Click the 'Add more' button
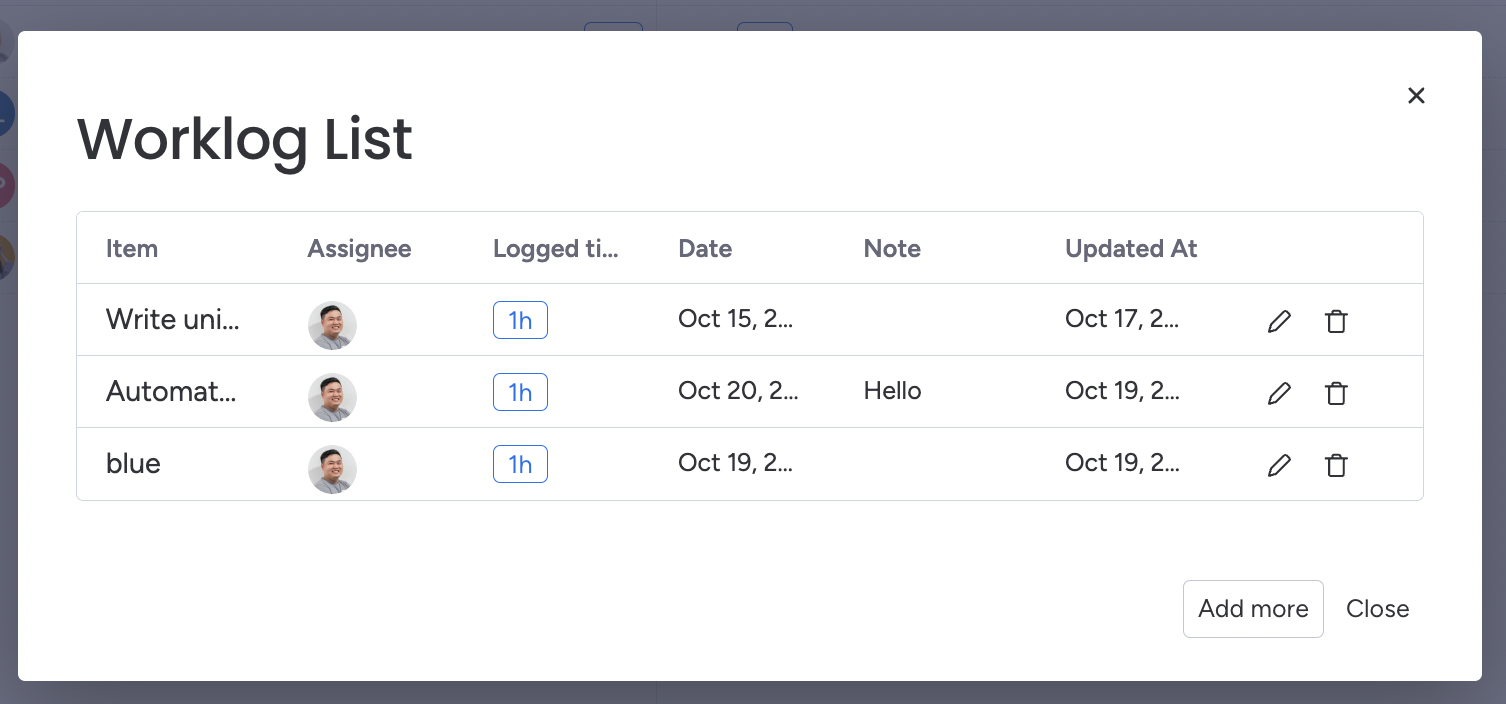 [x=1253, y=609]
